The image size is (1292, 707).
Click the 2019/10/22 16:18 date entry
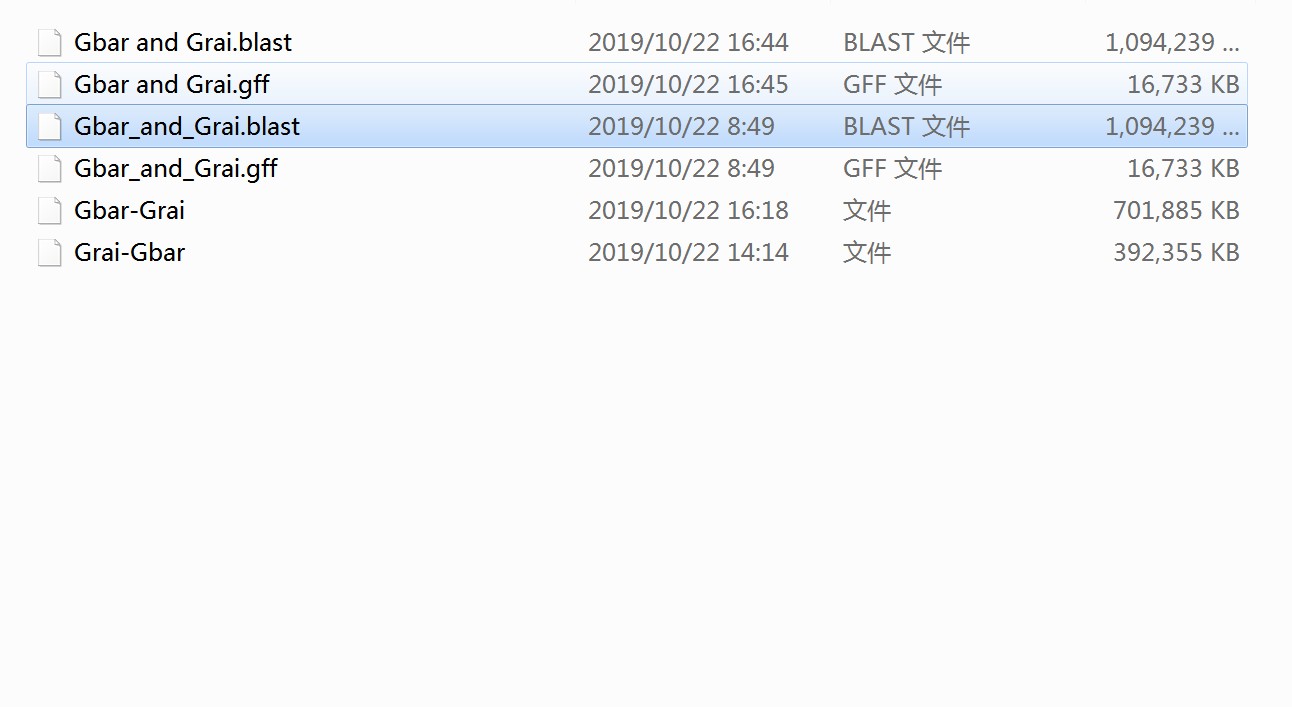tap(688, 210)
